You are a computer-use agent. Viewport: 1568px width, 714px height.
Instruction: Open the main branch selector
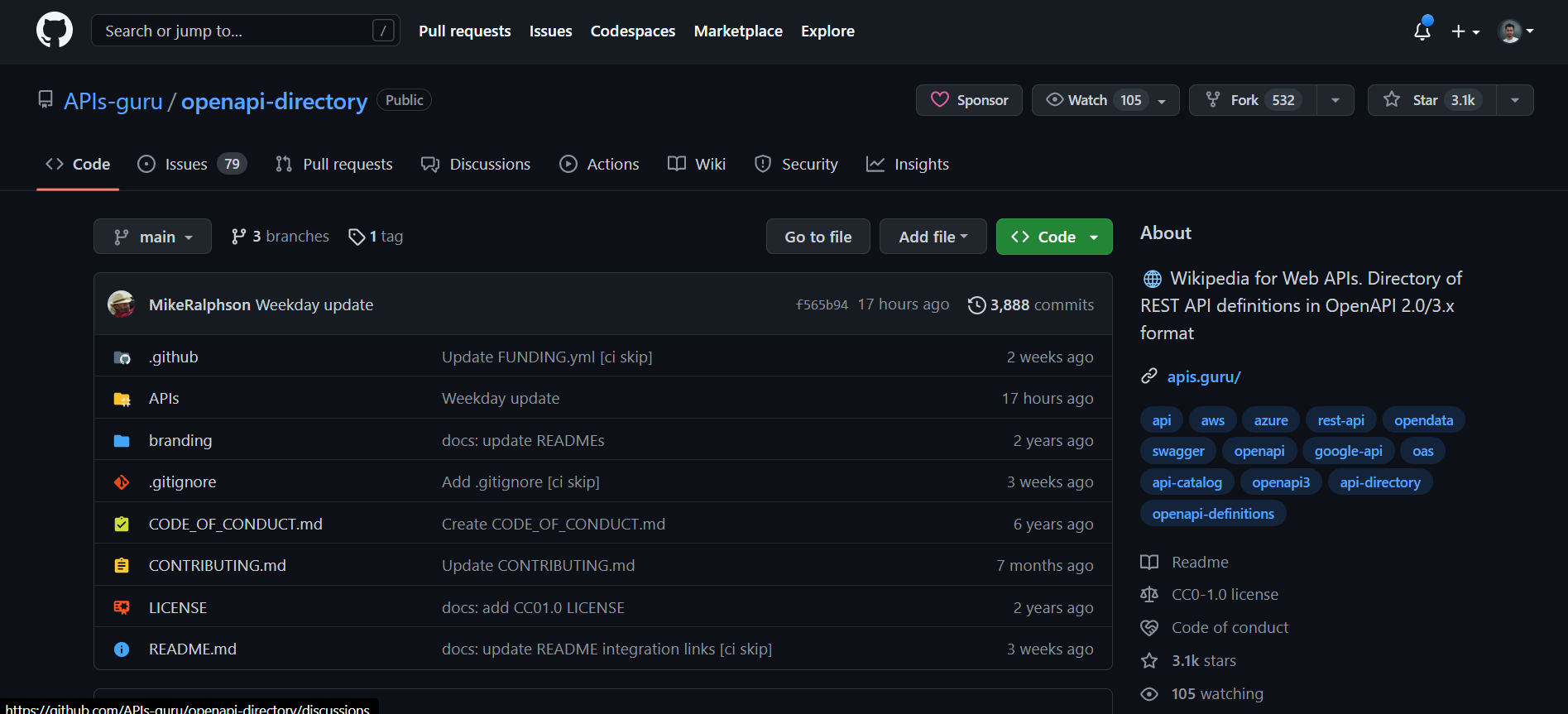click(152, 237)
